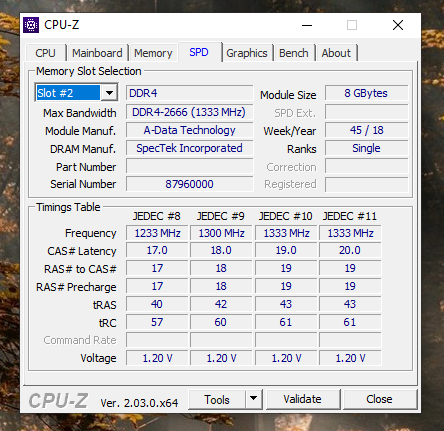Image resolution: width=444 pixels, height=431 pixels.
Task: Select the SPD tab
Action: [199, 52]
